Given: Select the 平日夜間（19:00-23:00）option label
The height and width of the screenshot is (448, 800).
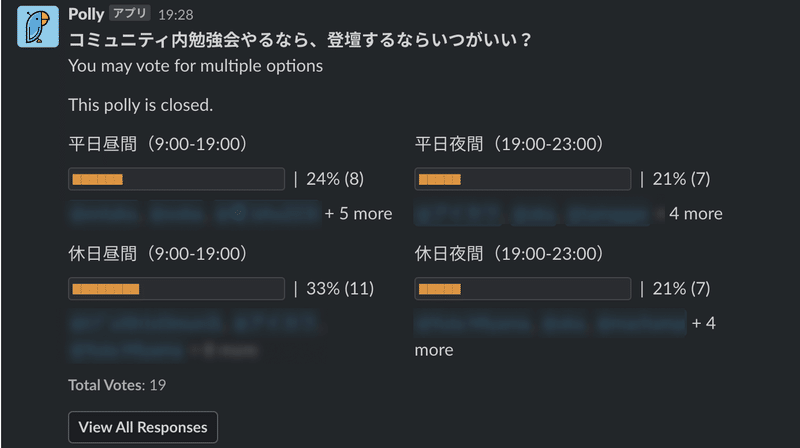Looking at the screenshot, I should pos(509,144).
